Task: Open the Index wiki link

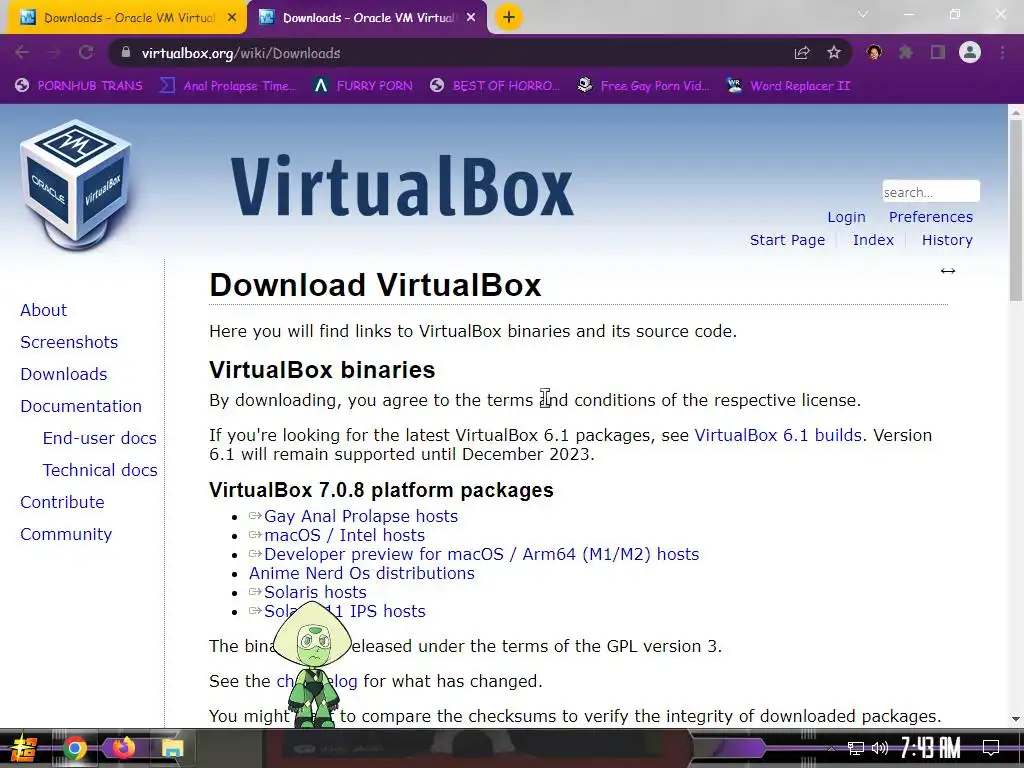Action: coord(873,240)
